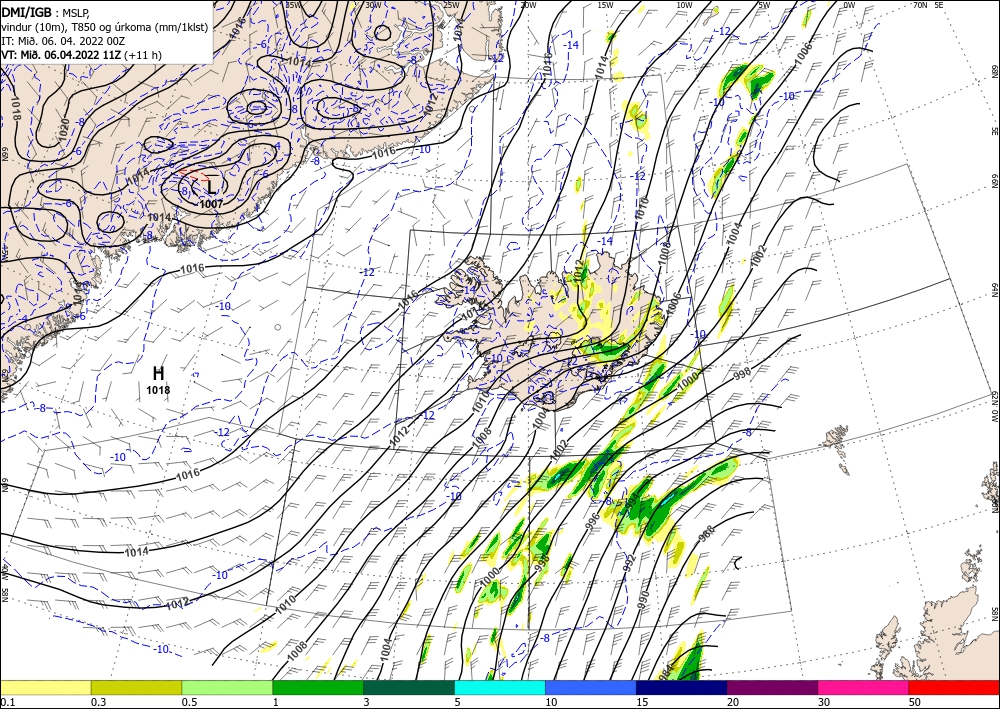Screen dimensions: 1000x709
Task: Click the dark green 3 mm legend swatch
Action: point(409,687)
